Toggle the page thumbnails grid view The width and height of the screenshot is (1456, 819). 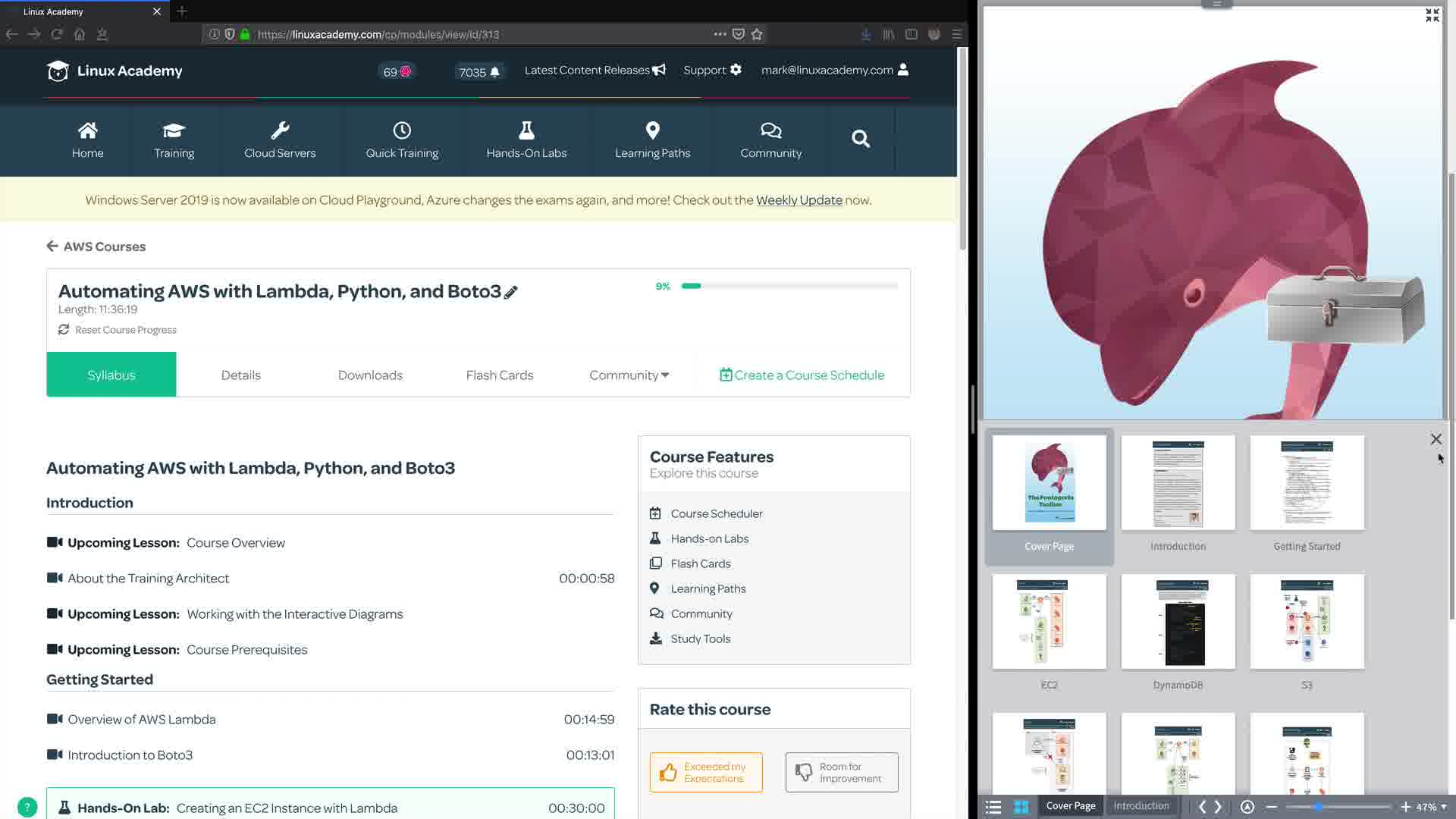pos(1021,807)
